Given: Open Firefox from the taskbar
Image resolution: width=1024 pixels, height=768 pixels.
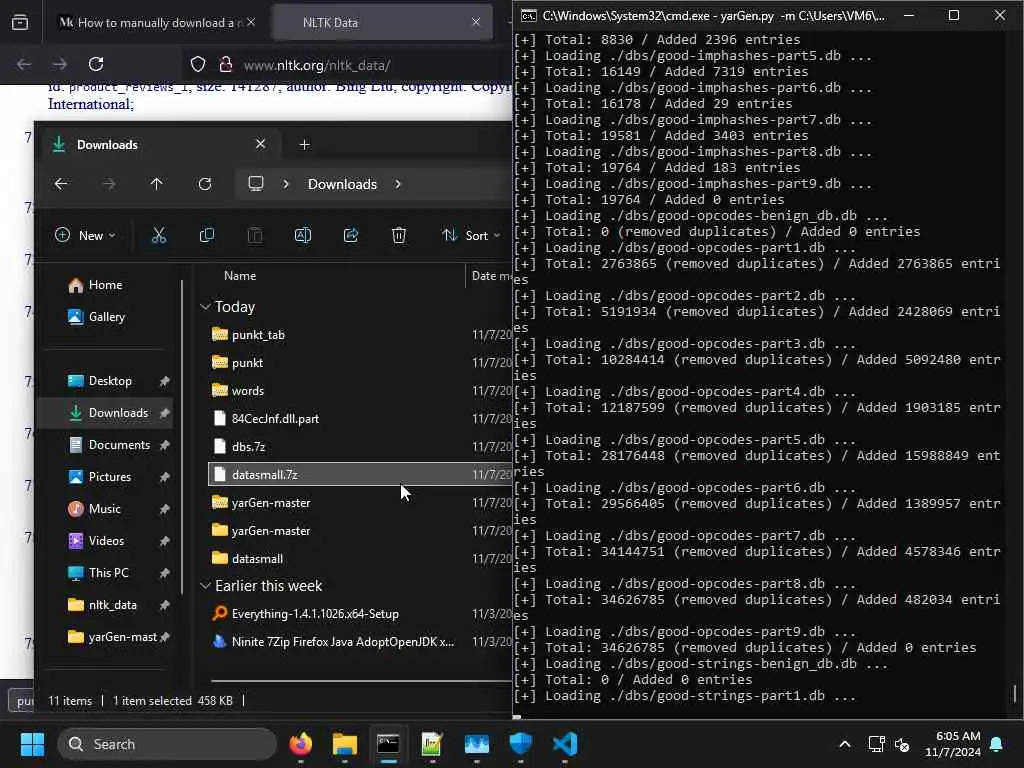Looking at the screenshot, I should click(301, 744).
